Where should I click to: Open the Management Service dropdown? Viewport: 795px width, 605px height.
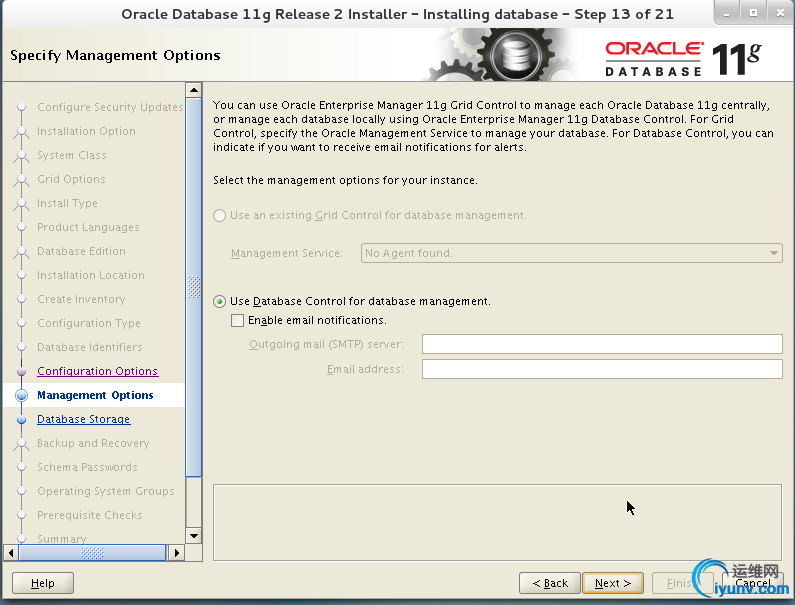571,253
